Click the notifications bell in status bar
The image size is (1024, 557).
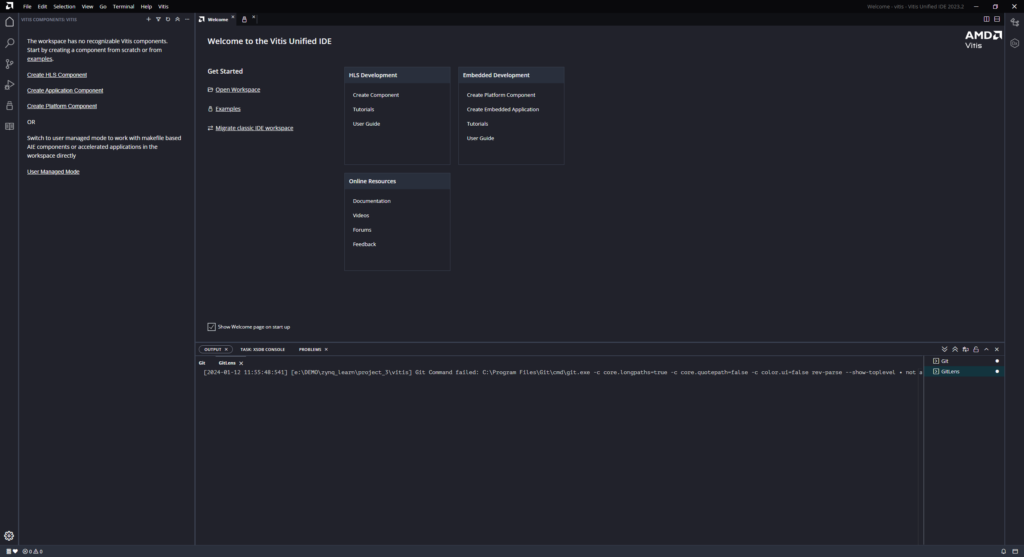1004,552
